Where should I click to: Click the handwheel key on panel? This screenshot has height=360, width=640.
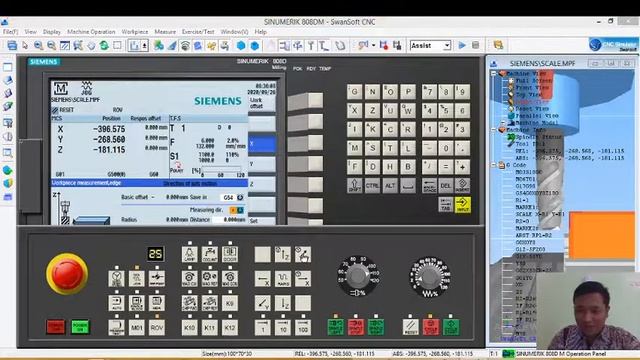(x=116, y=278)
